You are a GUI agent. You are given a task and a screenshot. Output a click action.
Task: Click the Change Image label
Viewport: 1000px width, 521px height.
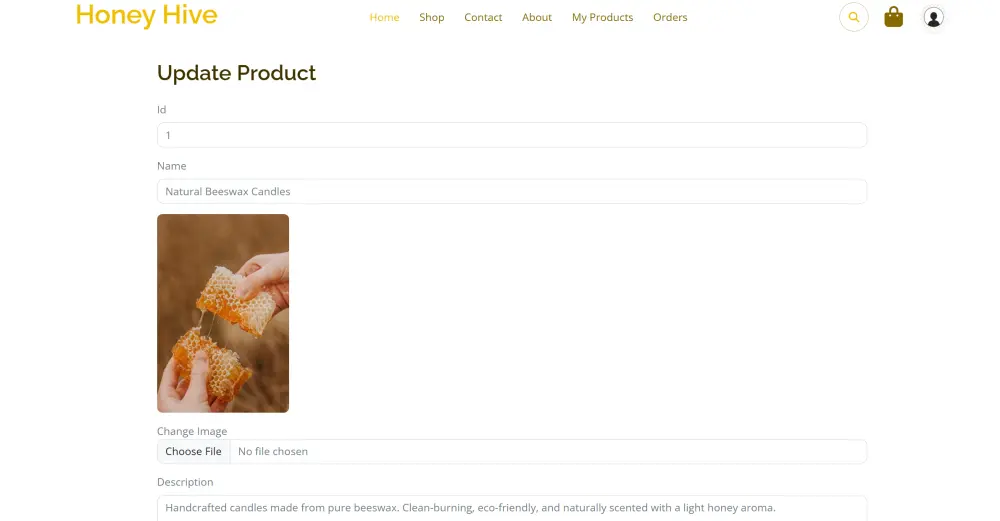[x=192, y=431]
